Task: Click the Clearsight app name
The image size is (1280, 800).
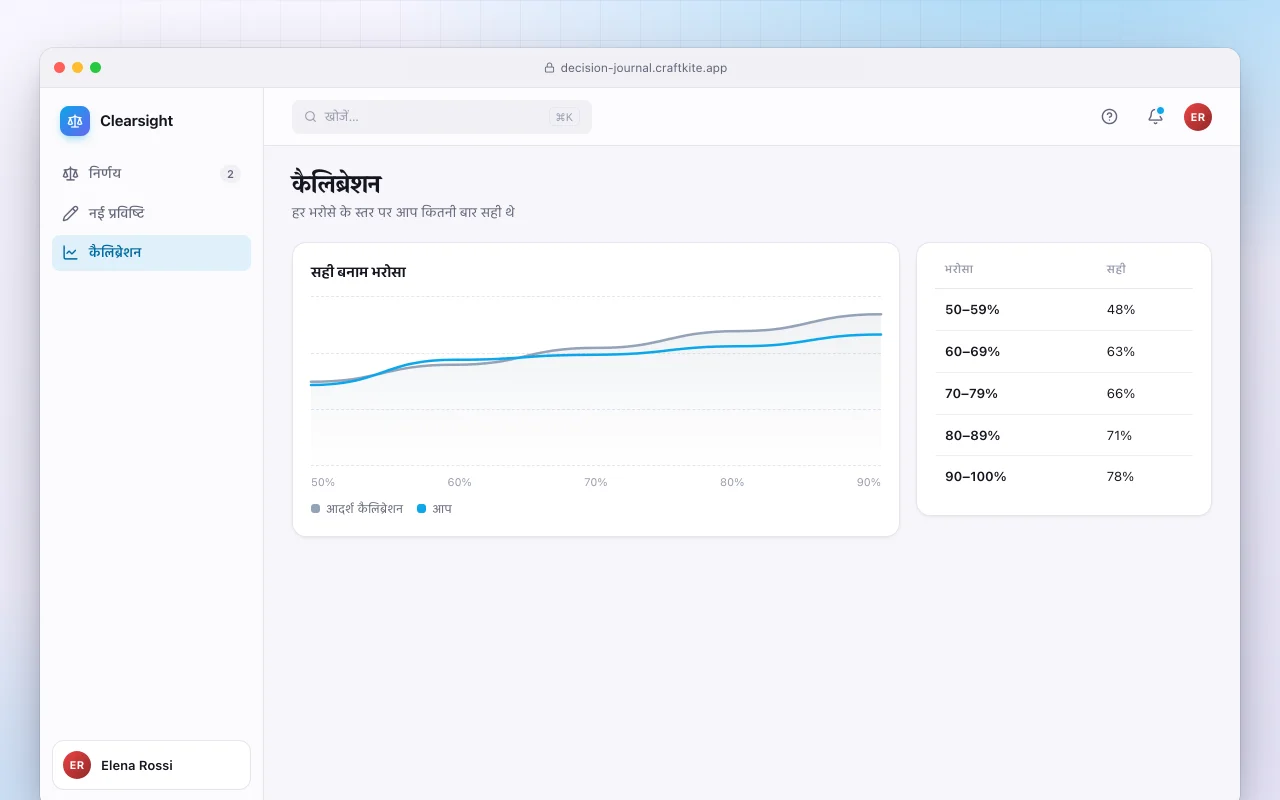Action: 137,121
